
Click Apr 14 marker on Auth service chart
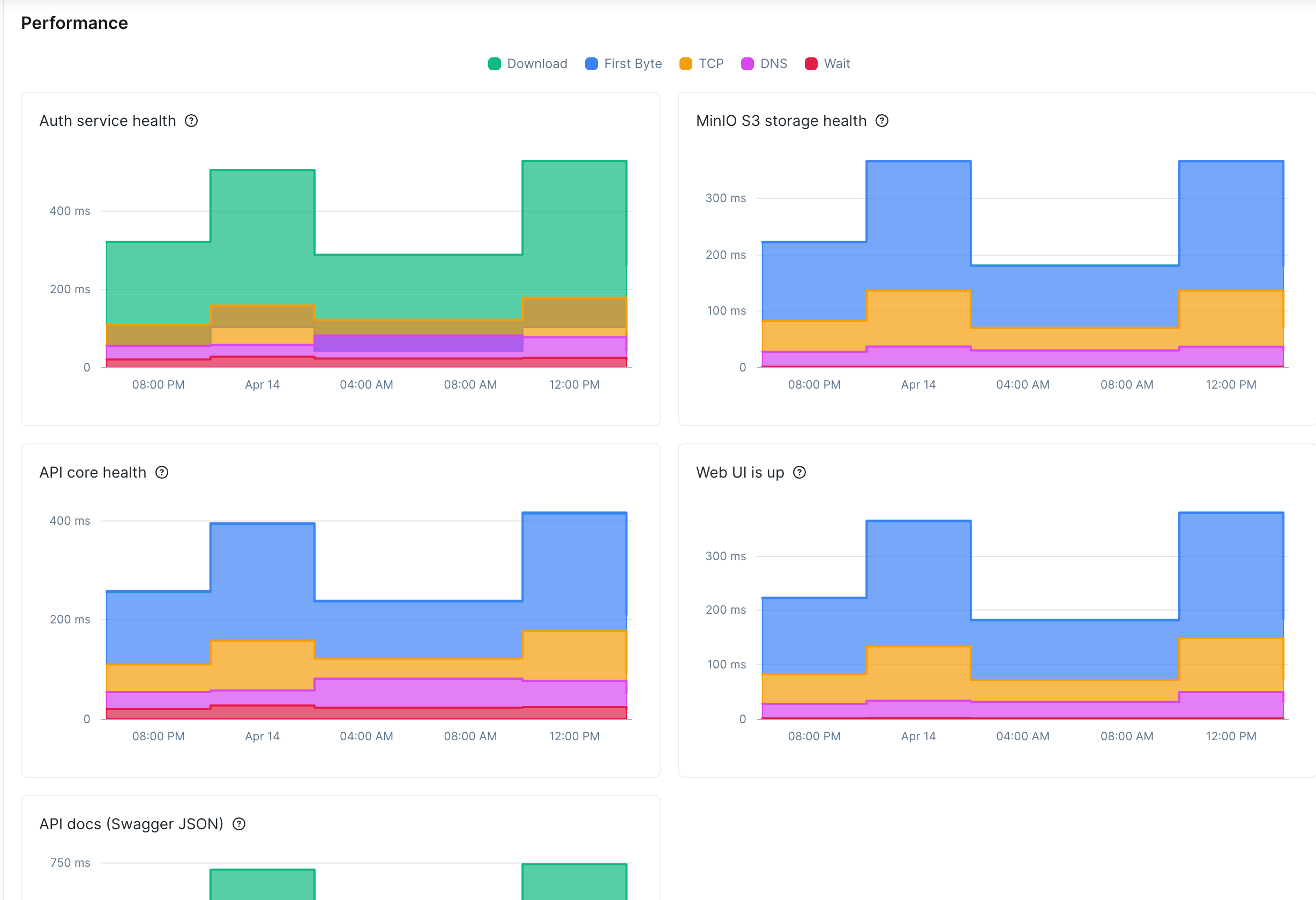[262, 384]
